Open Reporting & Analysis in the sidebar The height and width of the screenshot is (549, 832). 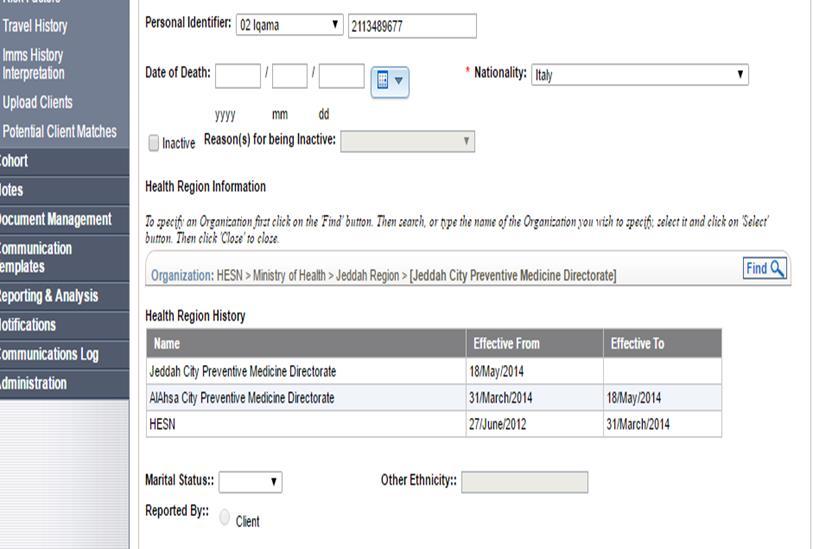pyautogui.click(x=64, y=296)
